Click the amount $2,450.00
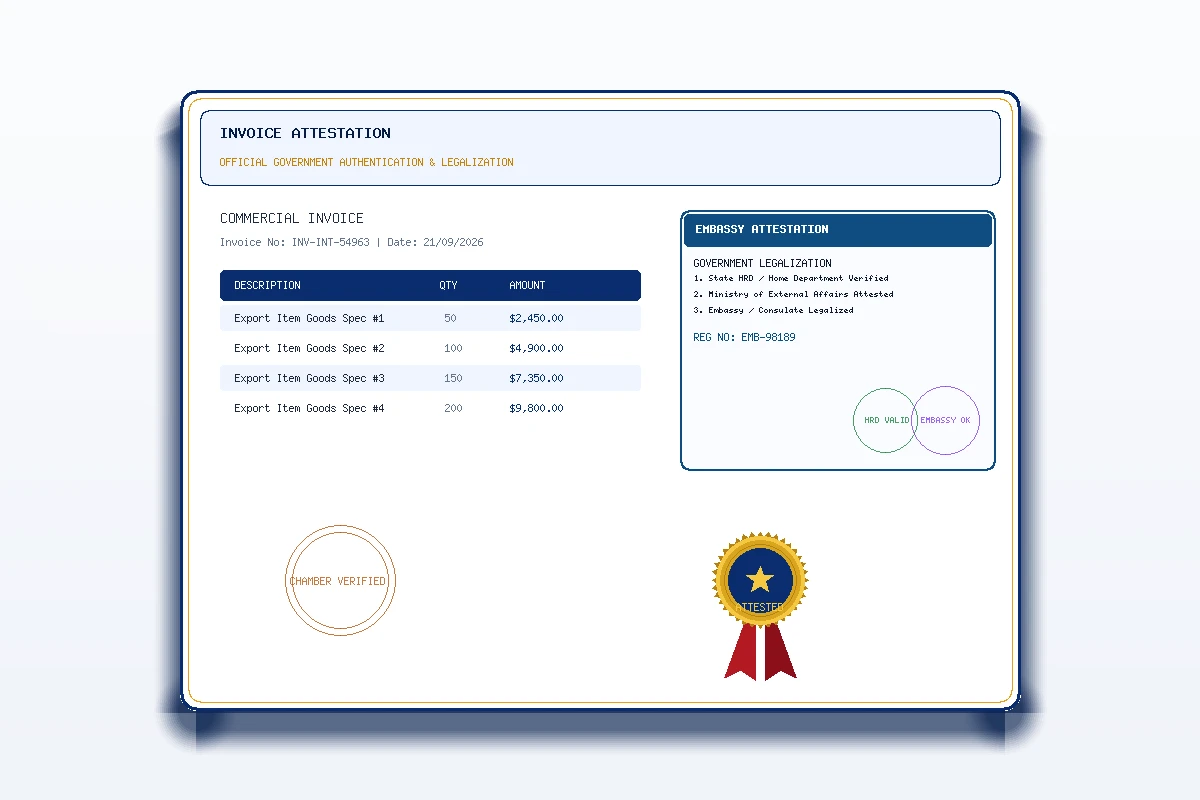This screenshot has height=800, width=1200. pyautogui.click(x=536, y=318)
